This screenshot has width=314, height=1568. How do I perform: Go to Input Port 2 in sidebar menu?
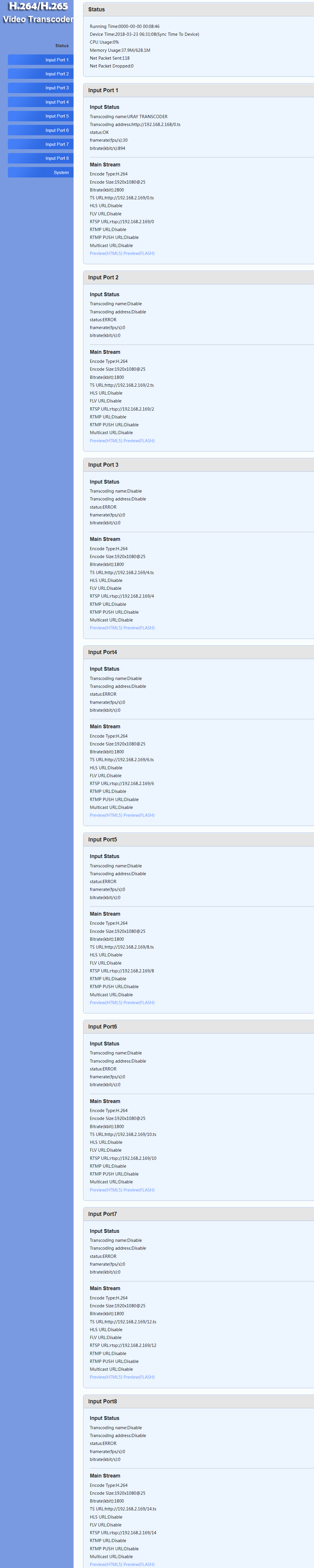tap(41, 74)
